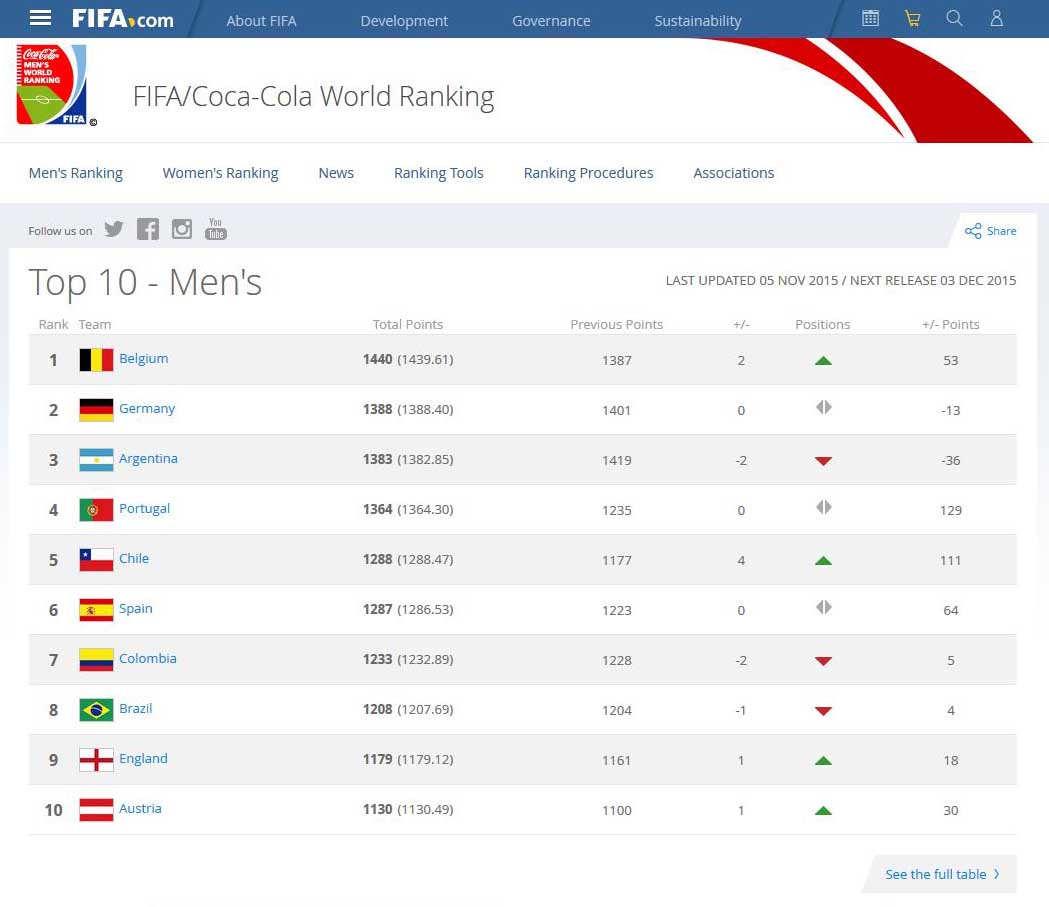
Task: Select England's total points 1179 (1179.12)
Action: (408, 760)
